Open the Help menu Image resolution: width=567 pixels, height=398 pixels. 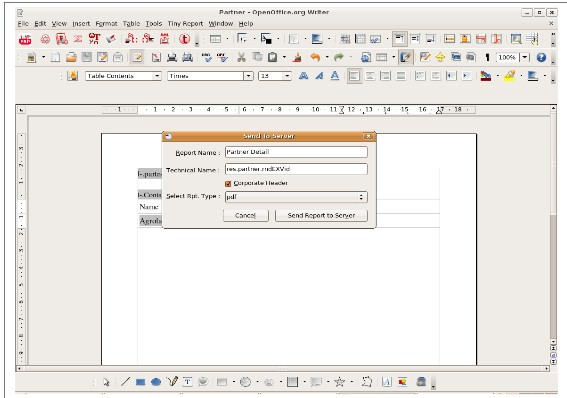coord(246,23)
